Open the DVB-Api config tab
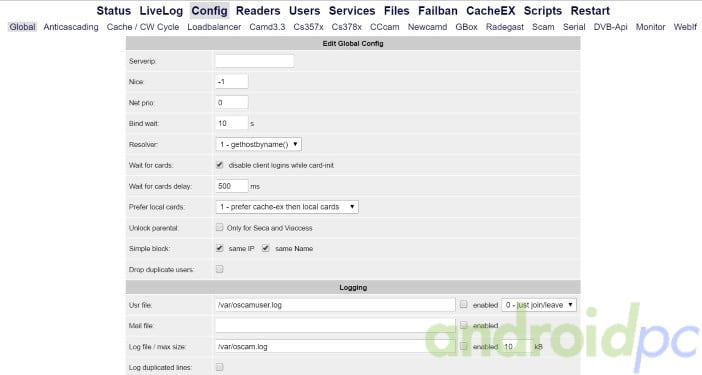This screenshot has width=702, height=375. 610,27
